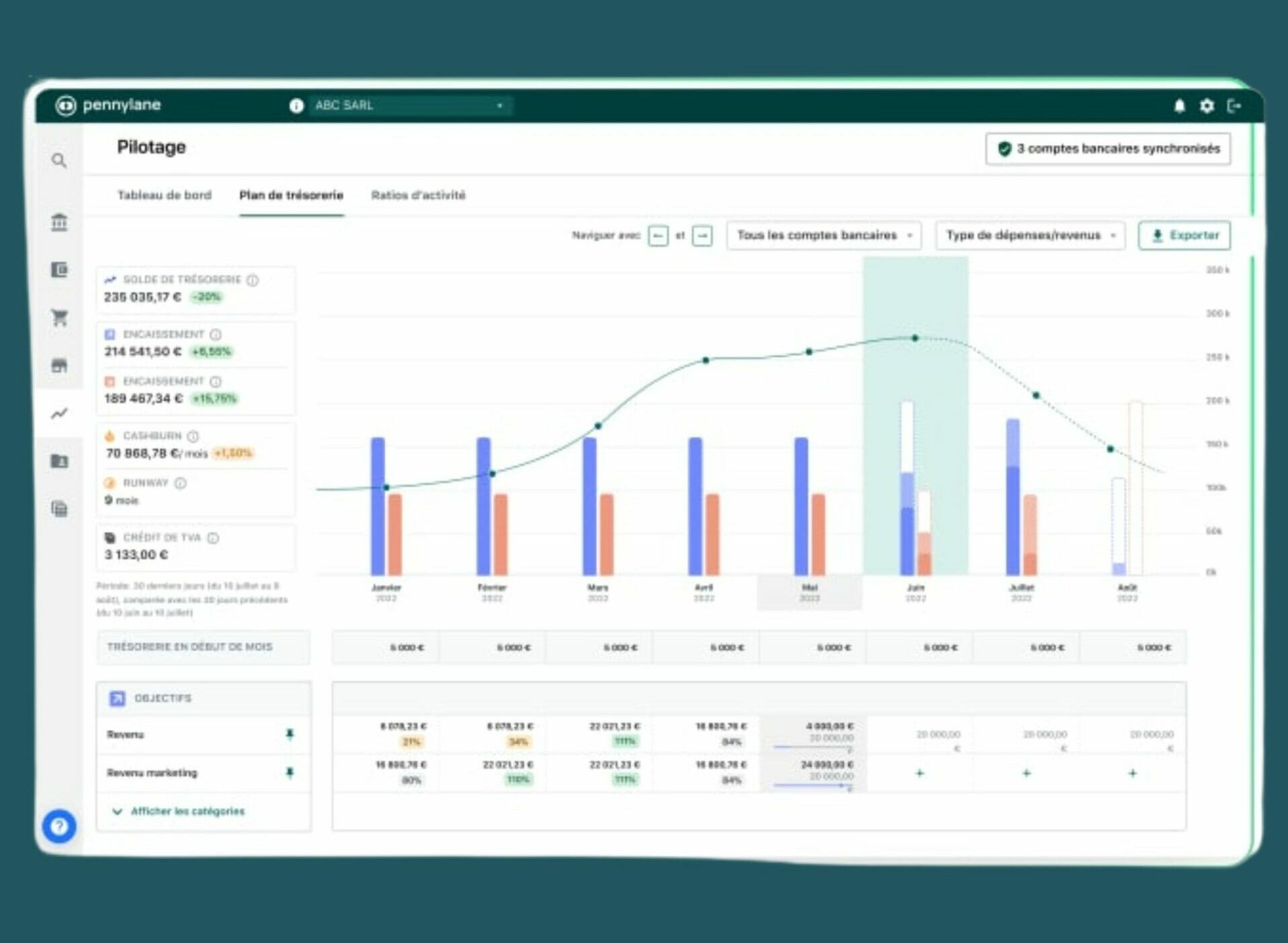The height and width of the screenshot is (943, 1288).
Task: Switch to Ratios d'activité tab
Action: point(418,195)
